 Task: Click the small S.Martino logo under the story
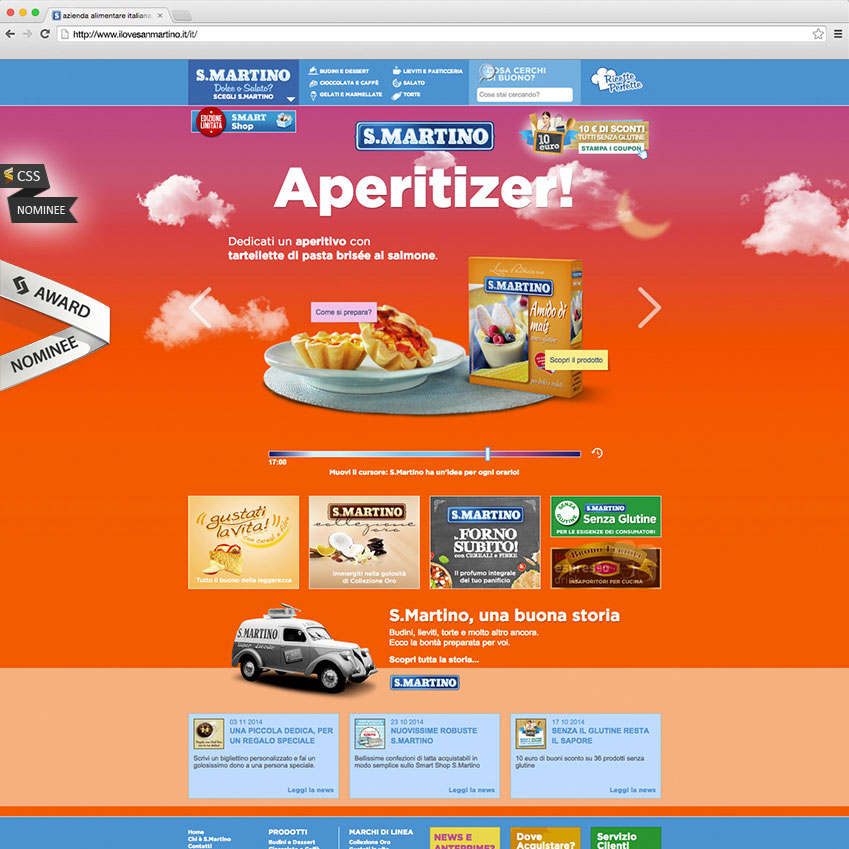tap(424, 682)
